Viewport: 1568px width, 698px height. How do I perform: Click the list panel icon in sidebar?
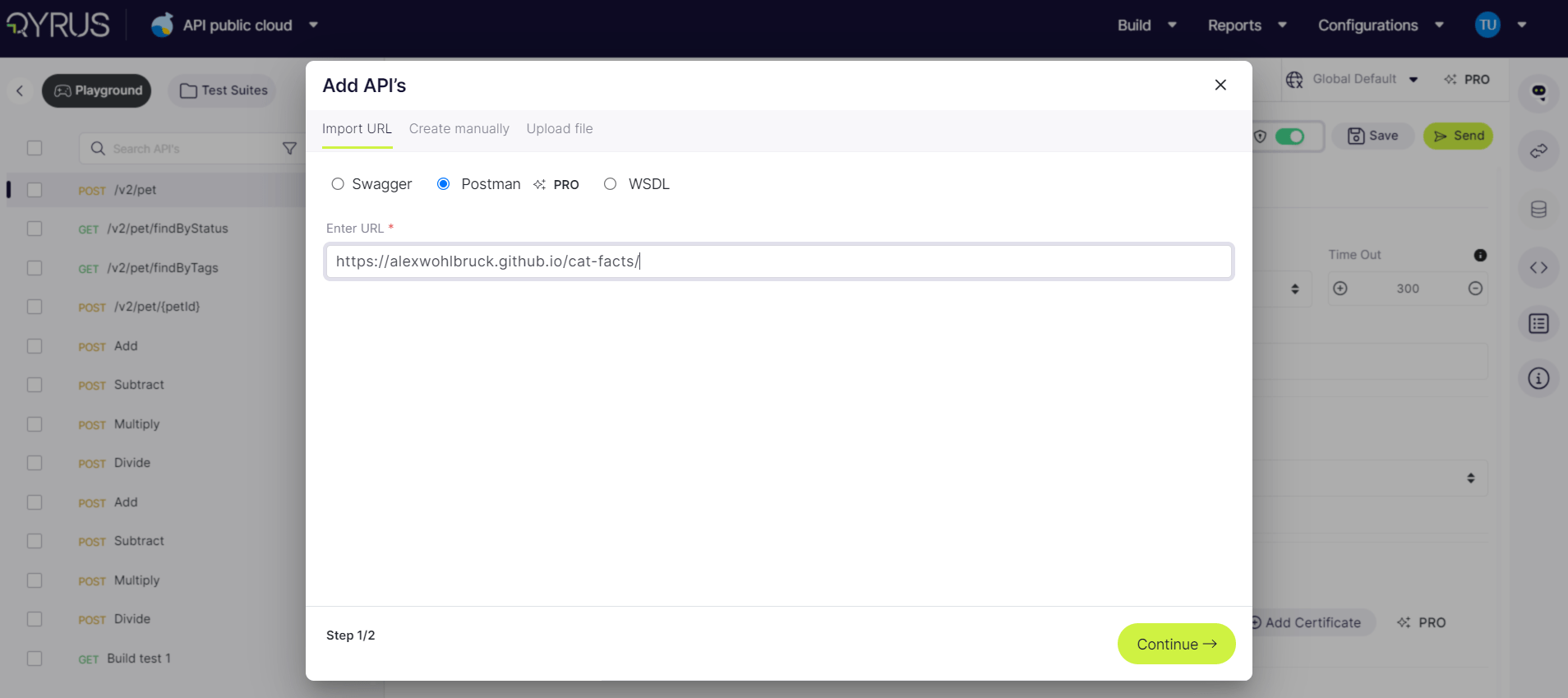coord(1538,324)
